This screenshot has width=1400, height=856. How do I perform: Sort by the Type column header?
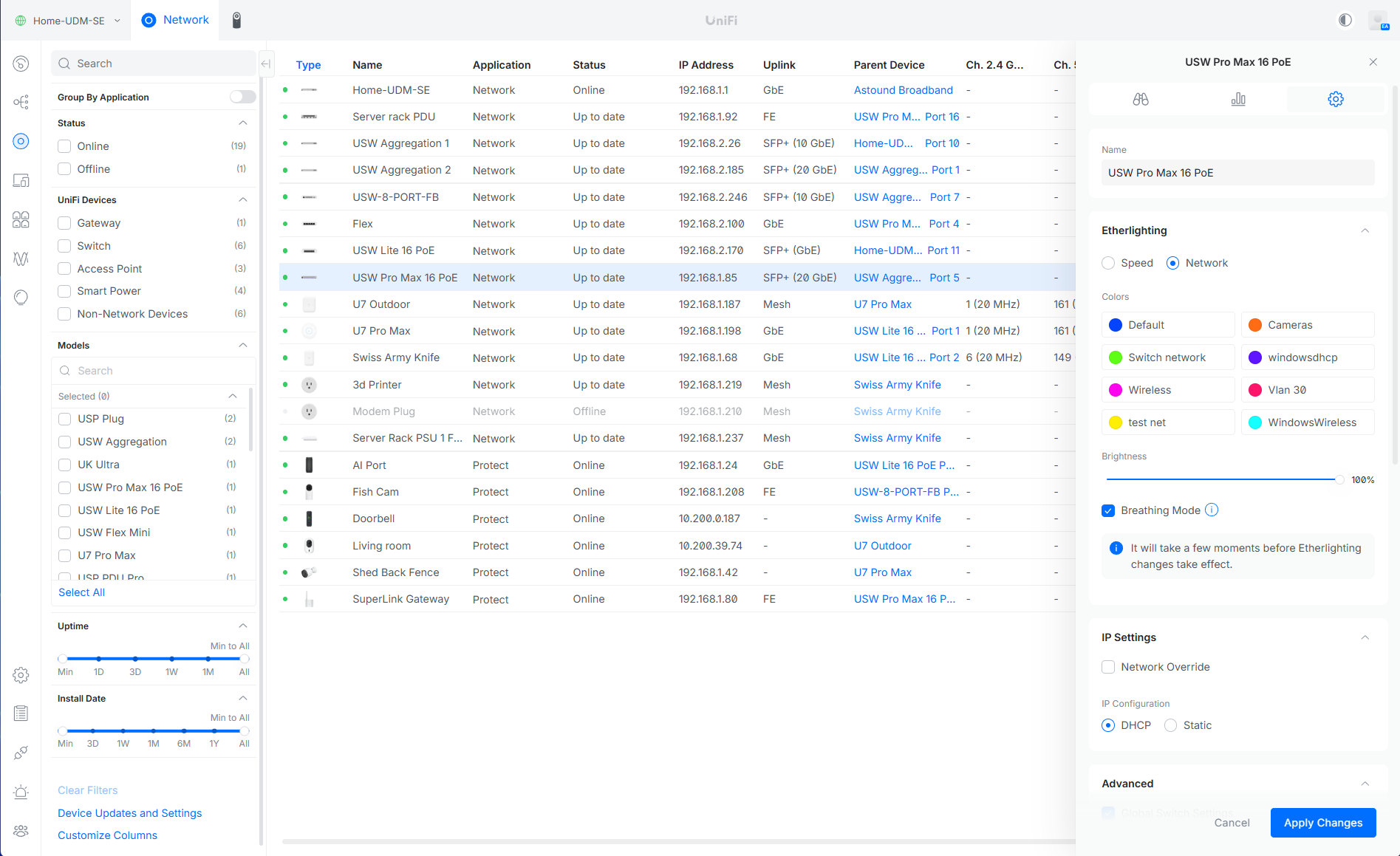308,65
